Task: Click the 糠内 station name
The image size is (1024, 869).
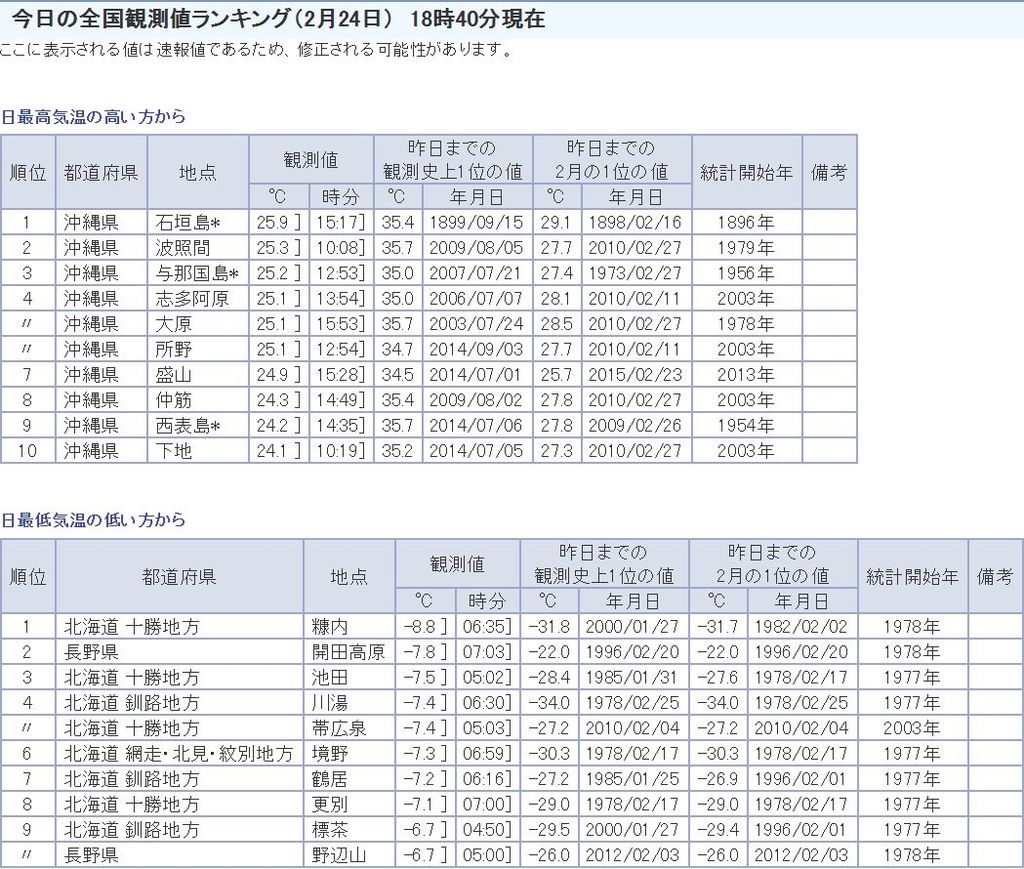Action: point(330,627)
